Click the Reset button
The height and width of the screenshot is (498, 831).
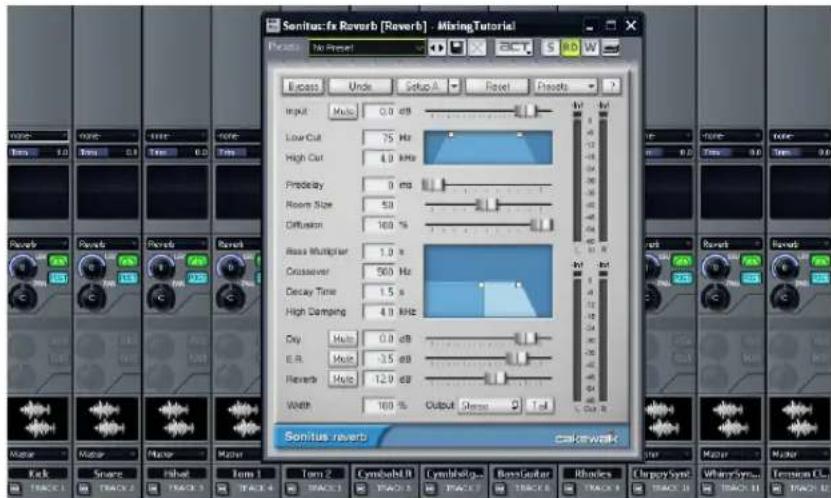(x=497, y=86)
